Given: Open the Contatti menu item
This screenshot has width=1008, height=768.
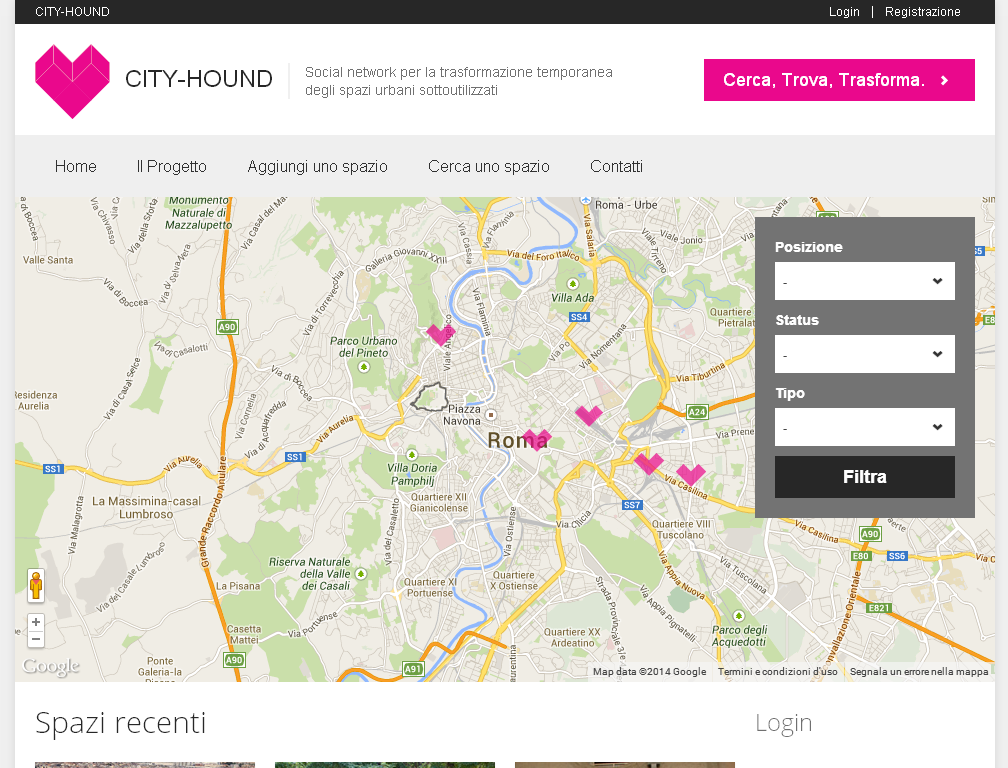Looking at the screenshot, I should point(616,166).
